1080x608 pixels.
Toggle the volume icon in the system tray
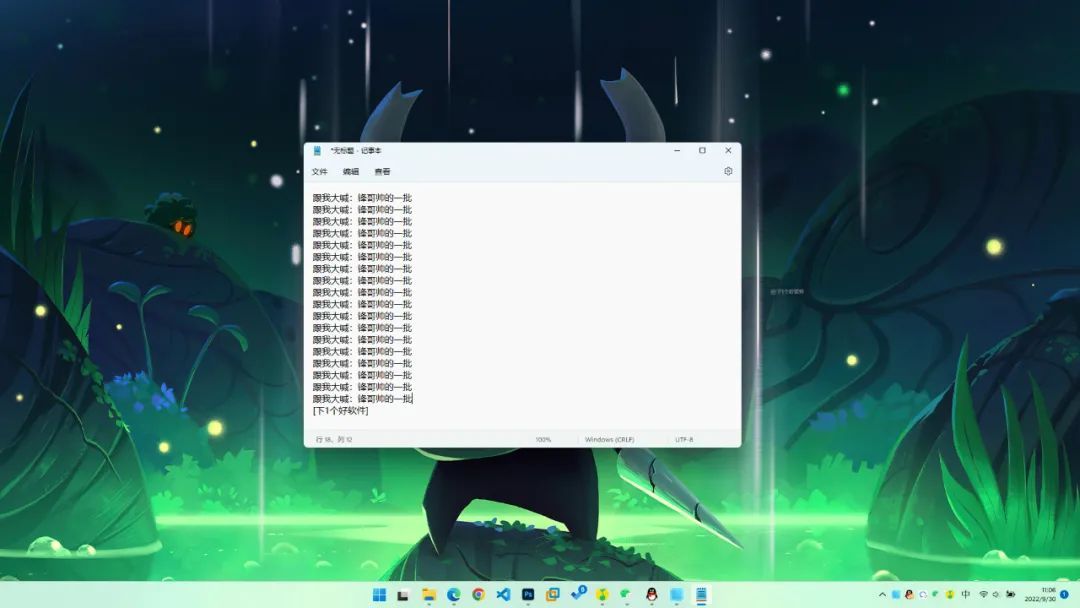(x=997, y=594)
